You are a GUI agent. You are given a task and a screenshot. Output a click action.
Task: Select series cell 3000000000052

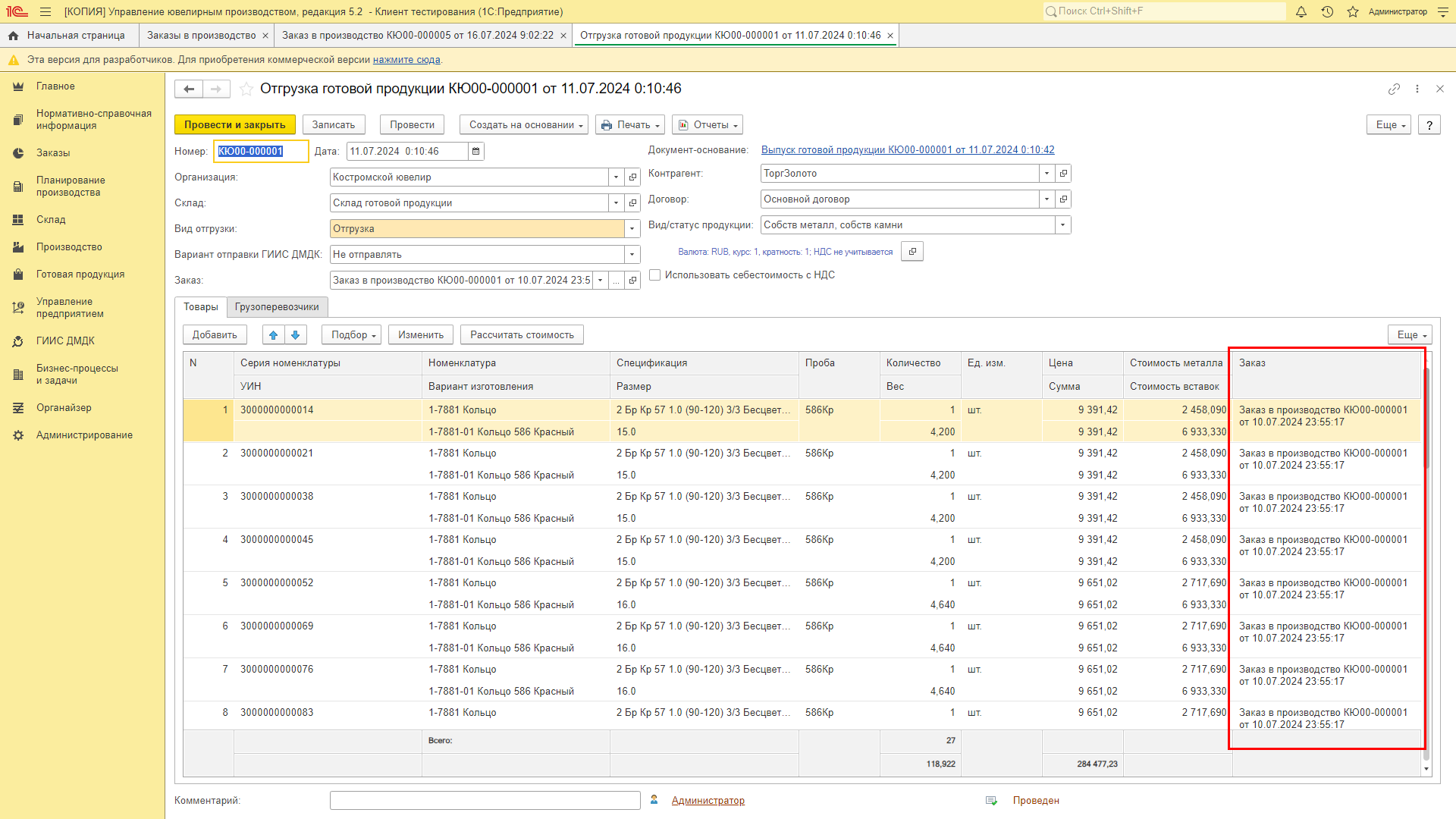[328, 583]
